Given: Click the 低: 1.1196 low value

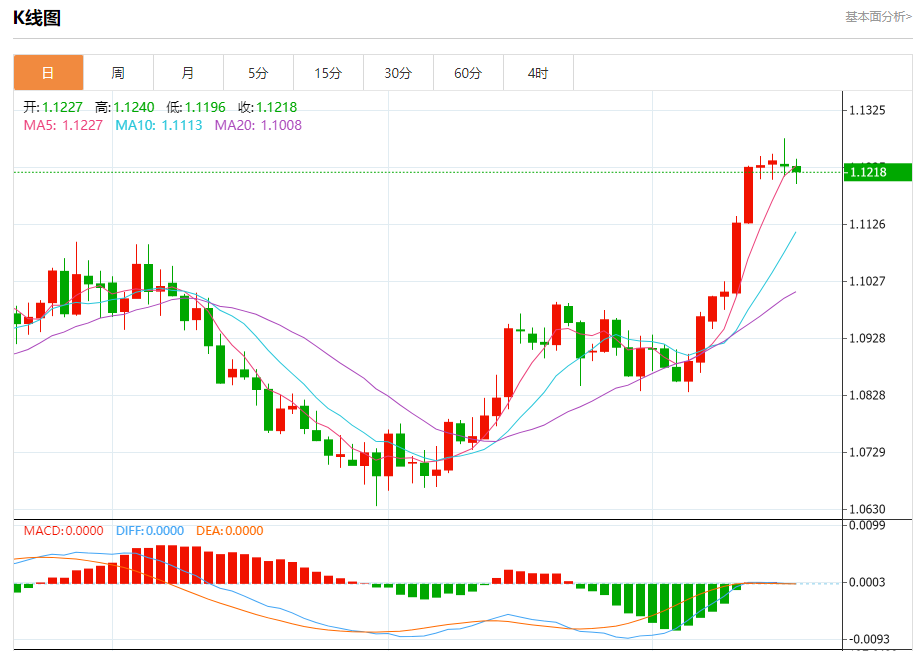Looking at the screenshot, I should [x=196, y=107].
